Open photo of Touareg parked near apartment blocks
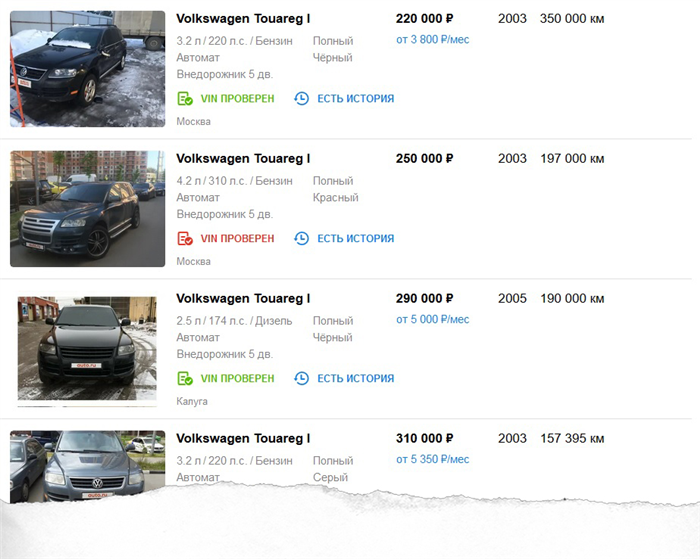The height and width of the screenshot is (559, 700). coord(88,209)
